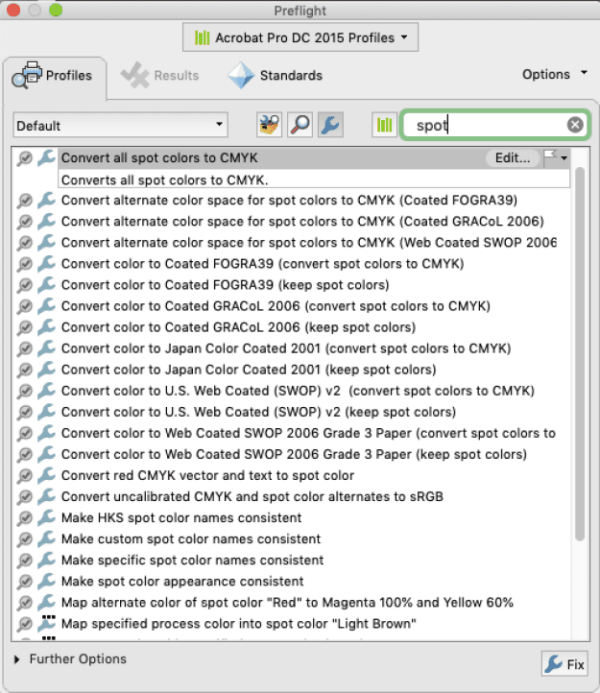
Task: Open Acrobat Pro DC 2015 Profiles dropdown
Action: (300, 38)
